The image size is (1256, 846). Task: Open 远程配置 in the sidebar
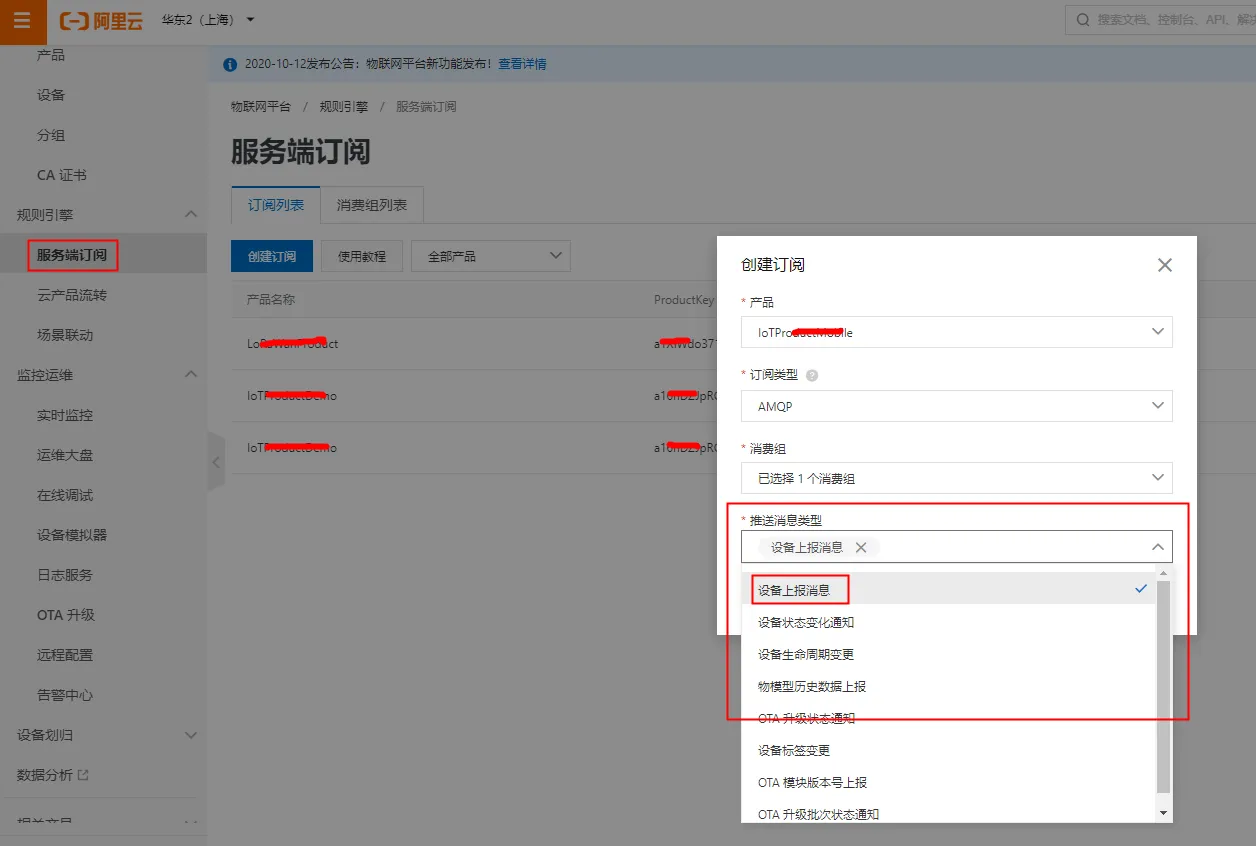pos(65,655)
